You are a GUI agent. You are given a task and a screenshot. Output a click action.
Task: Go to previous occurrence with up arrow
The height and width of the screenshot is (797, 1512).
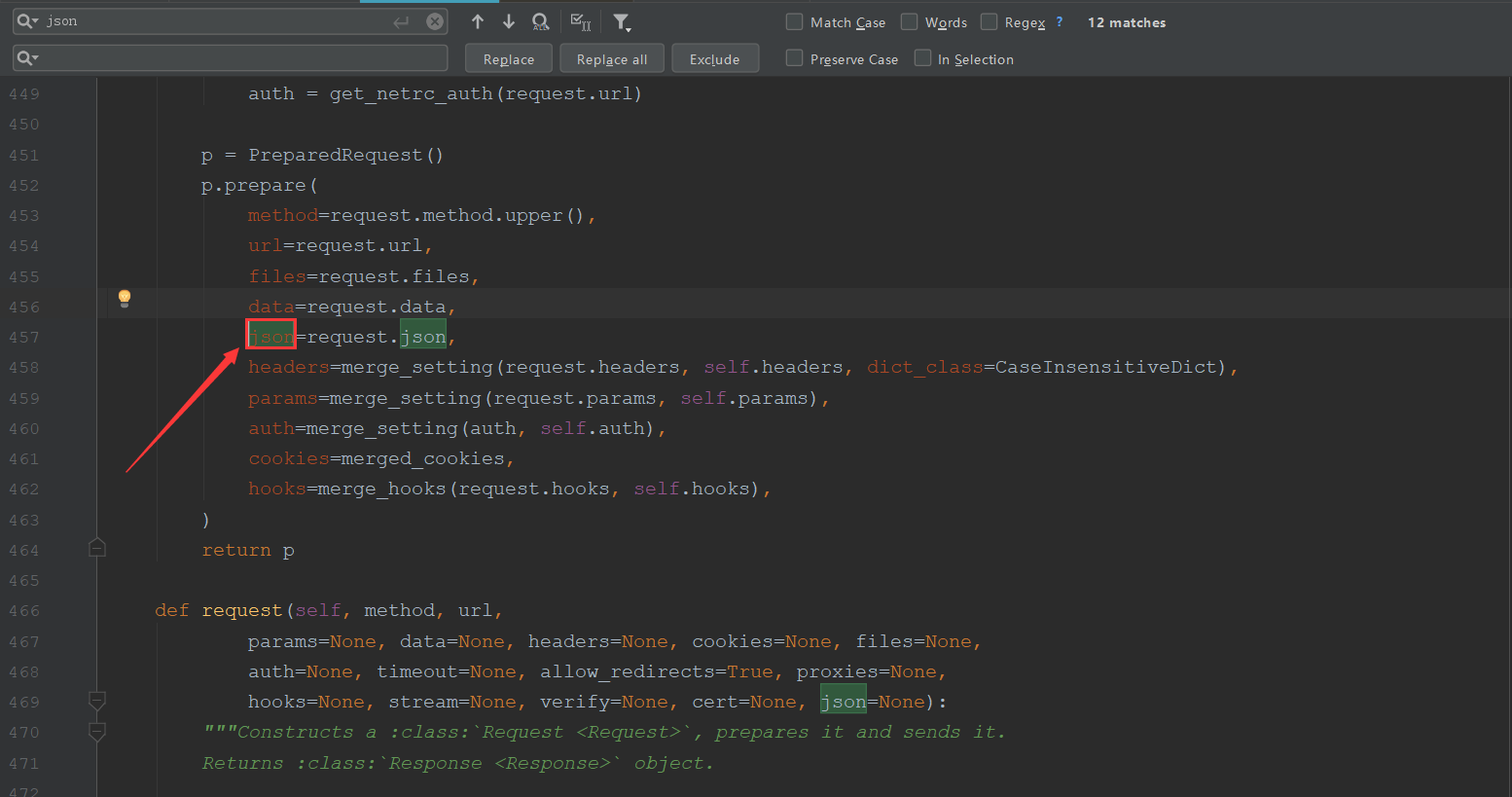pyautogui.click(x=478, y=21)
